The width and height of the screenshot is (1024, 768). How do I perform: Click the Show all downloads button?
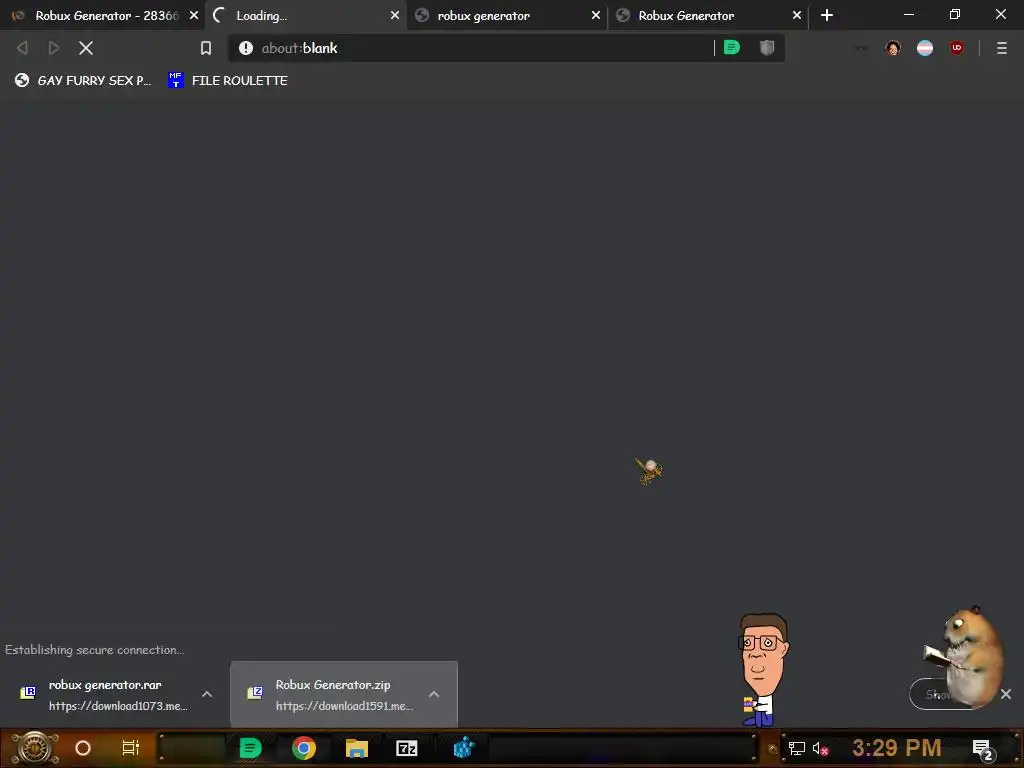940,694
